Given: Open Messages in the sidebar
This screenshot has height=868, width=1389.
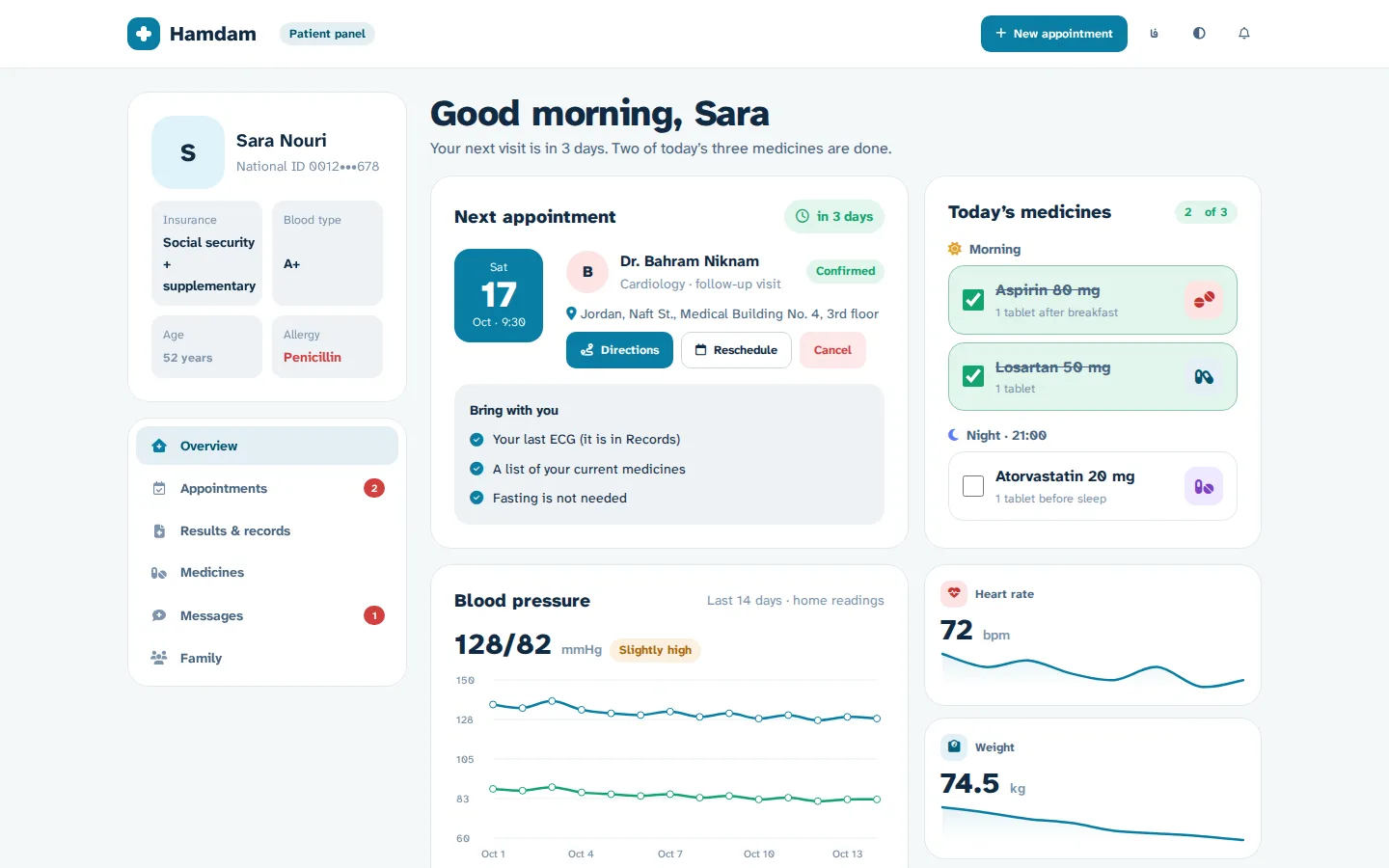Looking at the screenshot, I should pos(267,615).
